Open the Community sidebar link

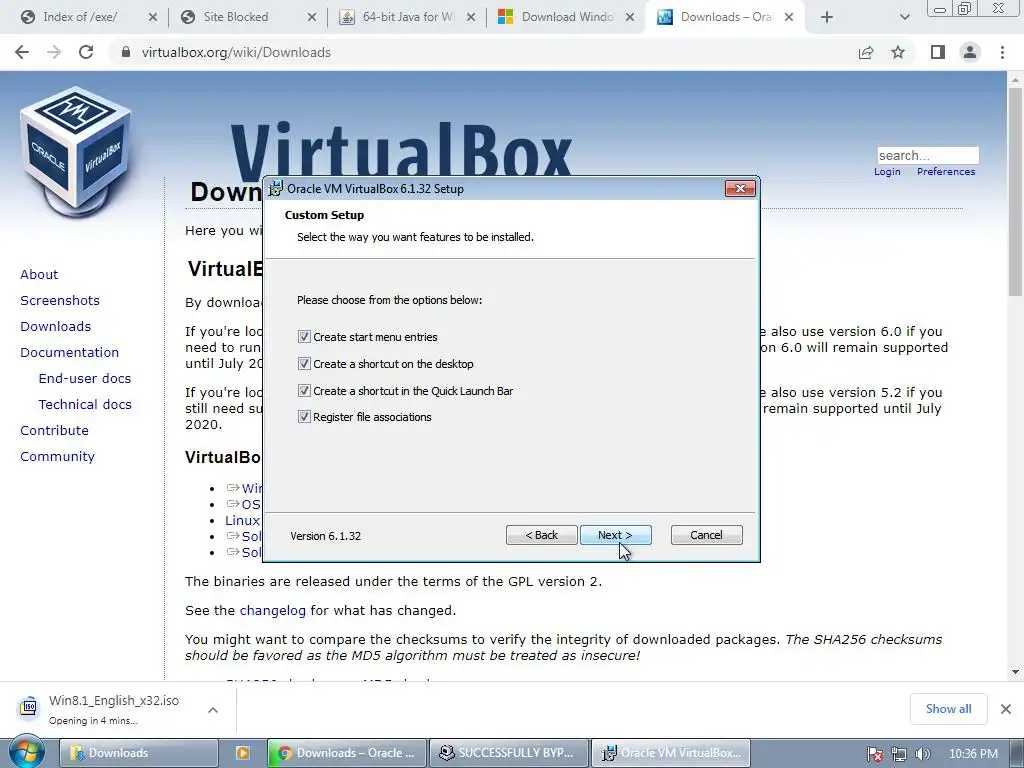coord(57,456)
